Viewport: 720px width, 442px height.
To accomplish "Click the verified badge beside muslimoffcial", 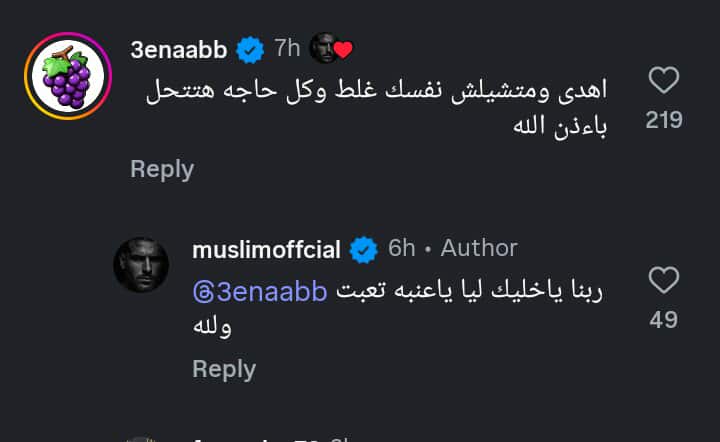I will point(363,248).
